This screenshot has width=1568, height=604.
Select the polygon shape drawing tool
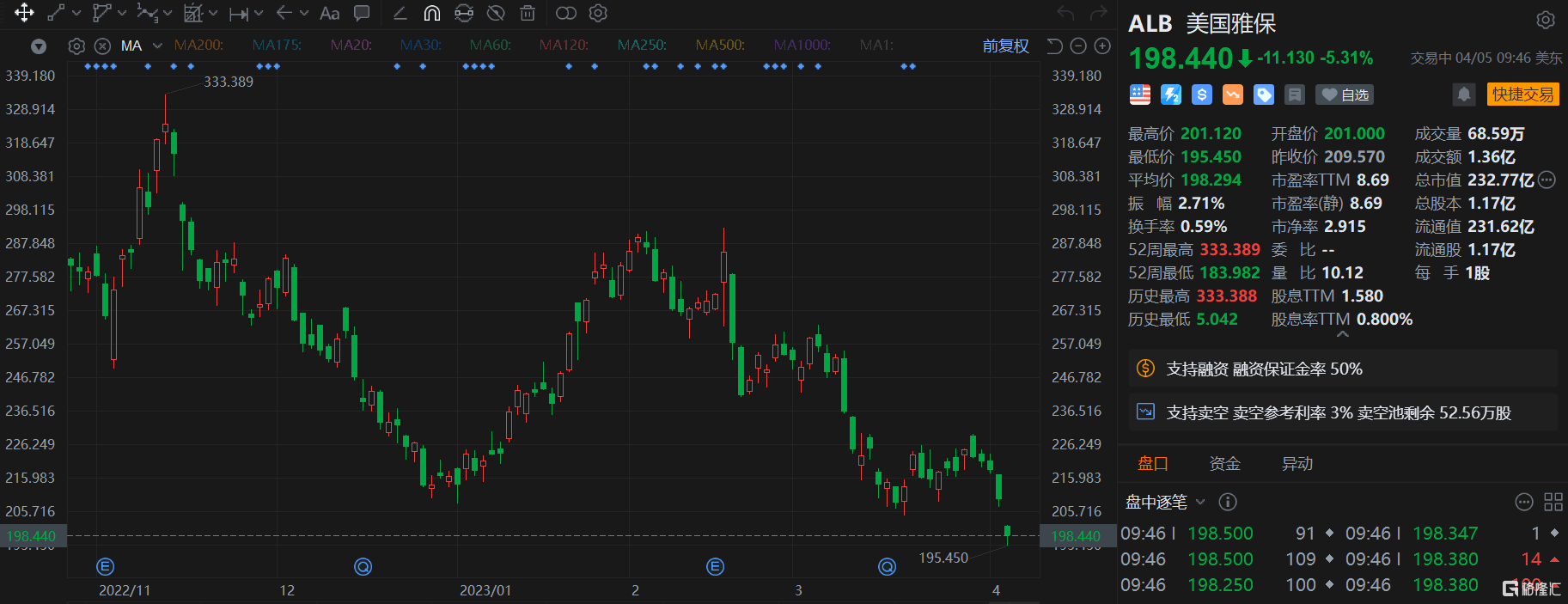[x=101, y=13]
